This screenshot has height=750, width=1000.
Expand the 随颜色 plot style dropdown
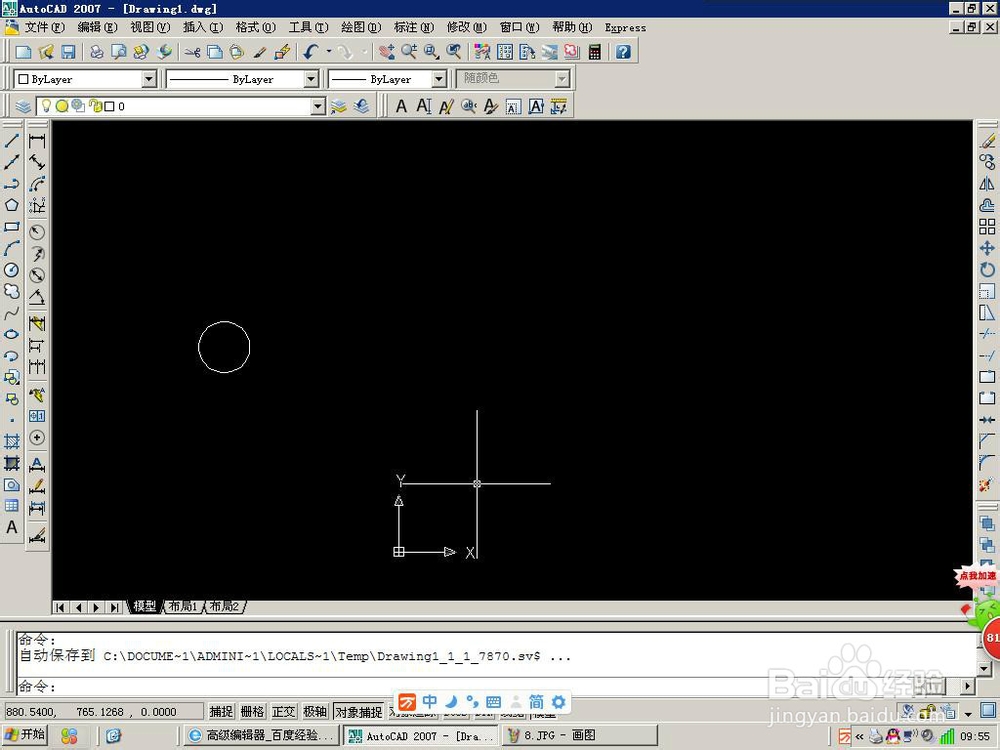(x=562, y=79)
